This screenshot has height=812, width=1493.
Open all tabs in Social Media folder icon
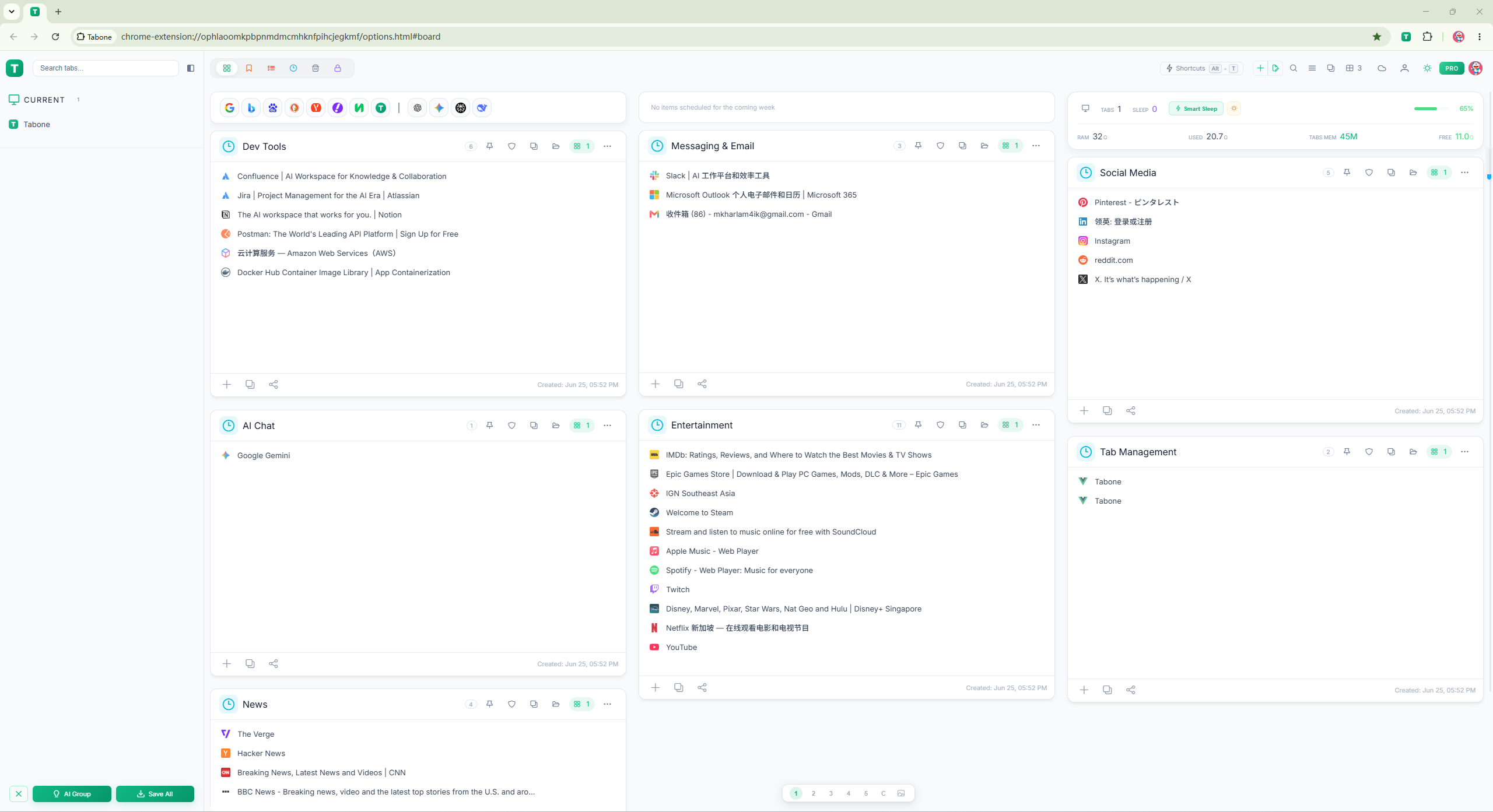[1413, 173]
